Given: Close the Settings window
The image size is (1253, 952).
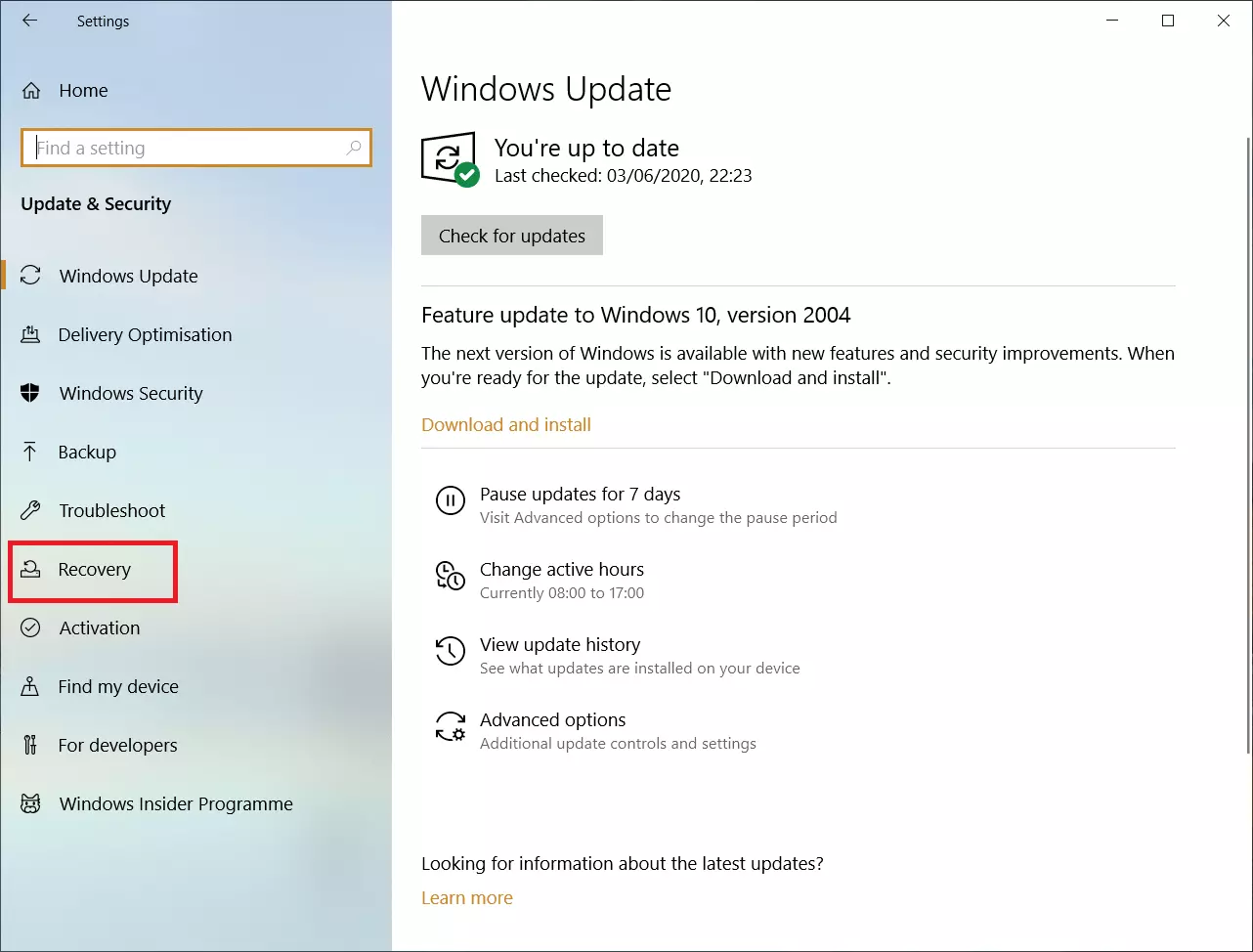Looking at the screenshot, I should coord(1224,21).
